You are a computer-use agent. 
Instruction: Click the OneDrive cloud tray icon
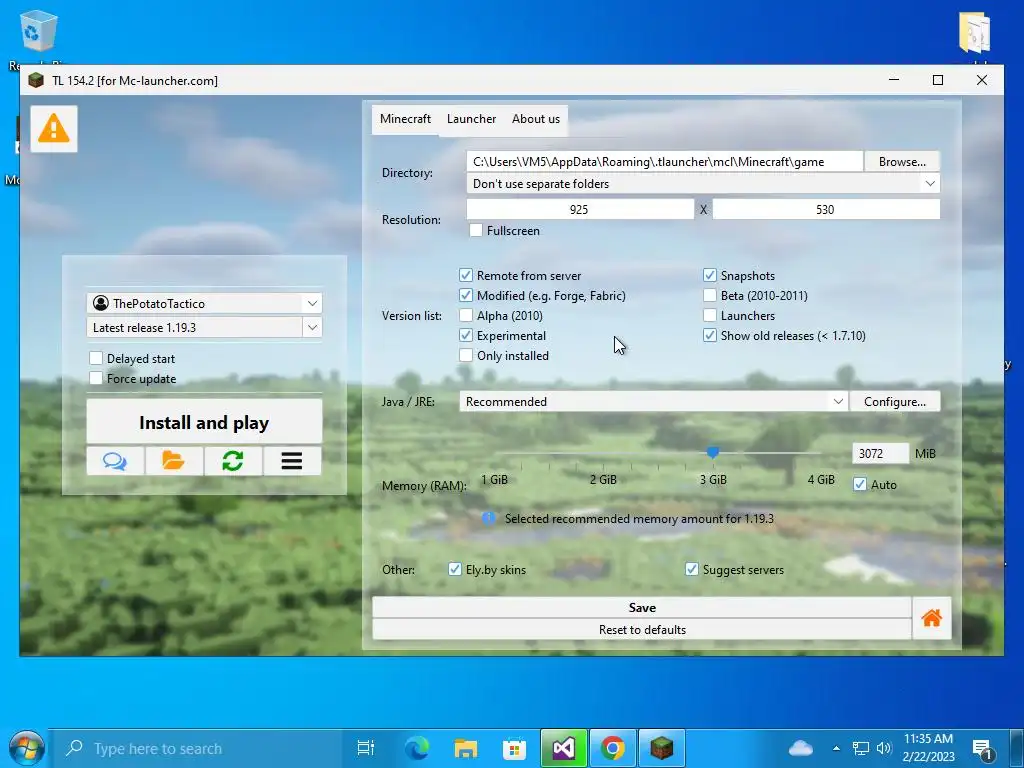pyautogui.click(x=801, y=748)
